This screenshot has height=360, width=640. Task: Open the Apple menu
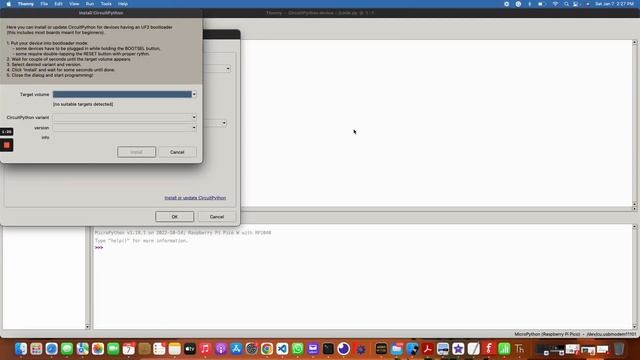click(9, 4)
